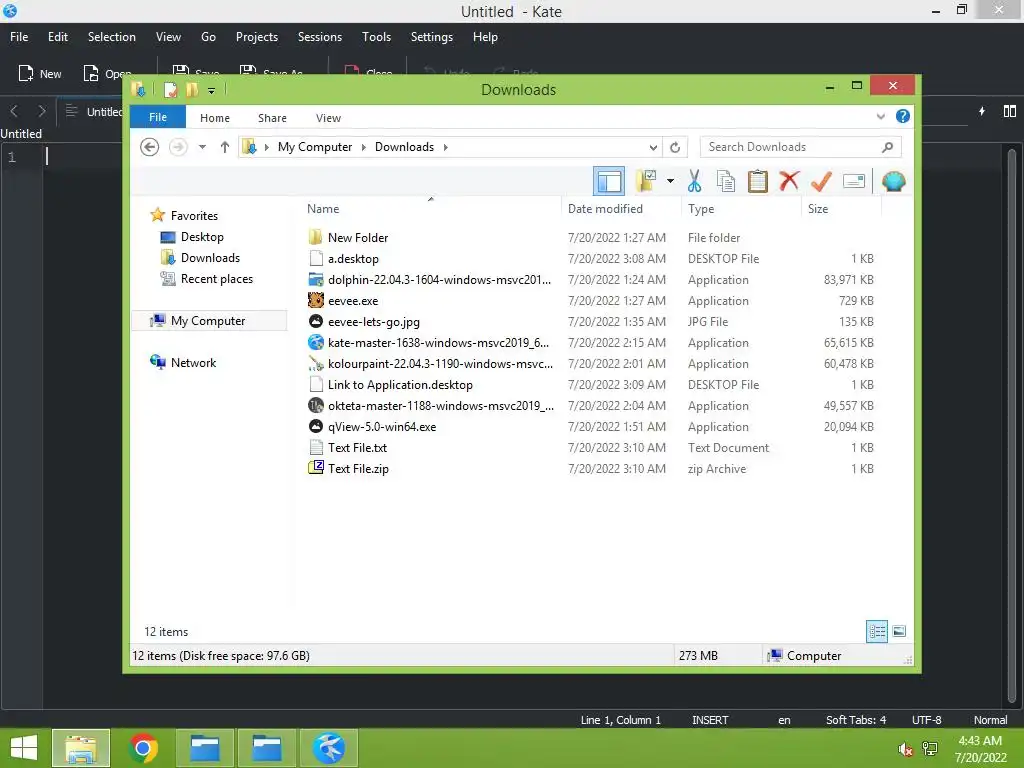Viewport: 1024px width, 768px height.
Task: Click Kate's vertical editor scrollbar
Action: (x=1012, y=424)
